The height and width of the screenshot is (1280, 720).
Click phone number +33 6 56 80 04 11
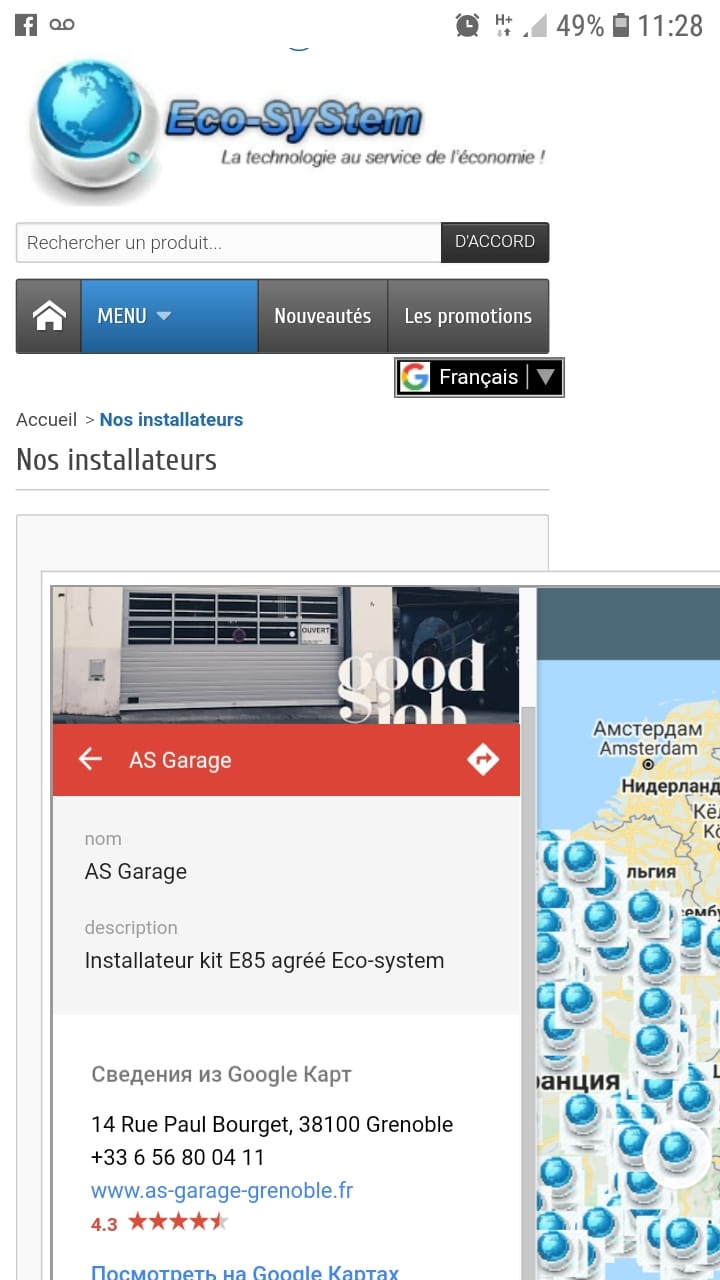(x=178, y=1157)
